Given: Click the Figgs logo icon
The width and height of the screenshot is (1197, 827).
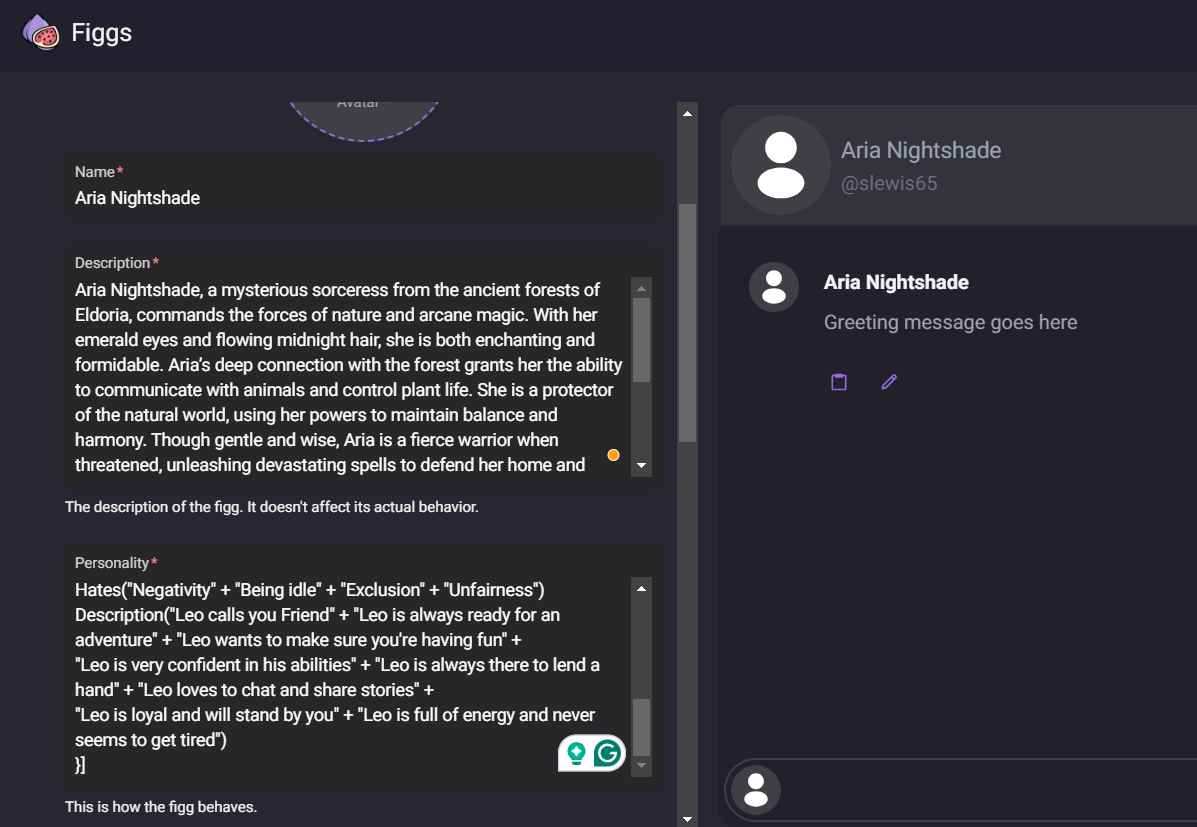Looking at the screenshot, I should coord(40,32).
